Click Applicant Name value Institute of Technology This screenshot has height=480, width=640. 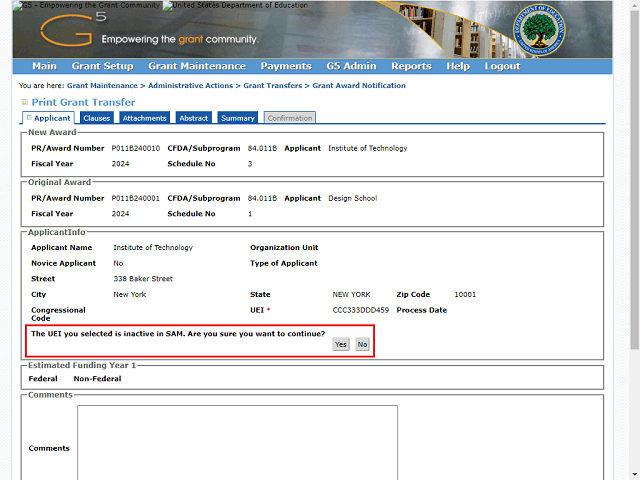[153, 248]
